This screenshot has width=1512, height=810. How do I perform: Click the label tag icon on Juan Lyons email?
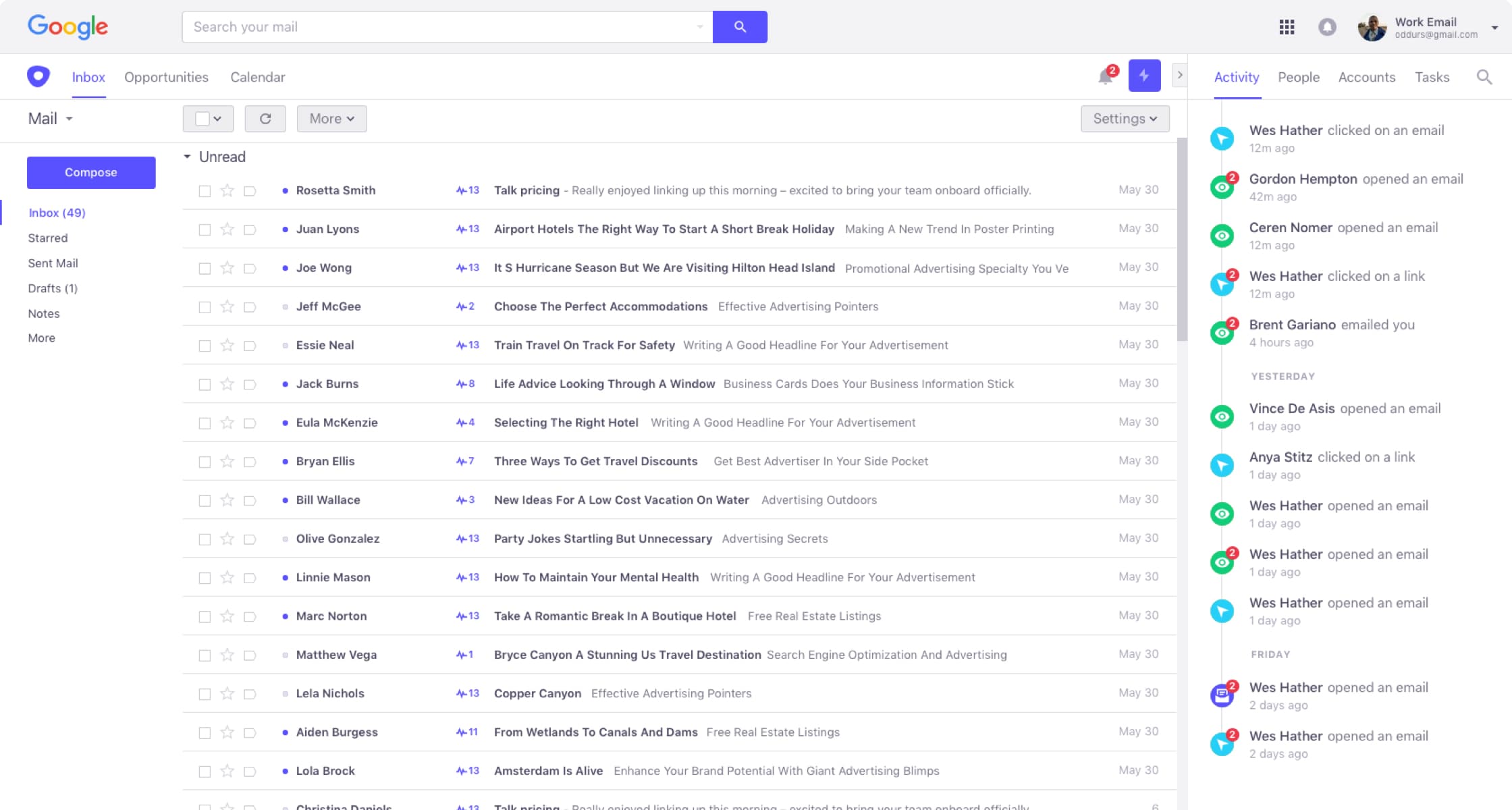pyautogui.click(x=250, y=230)
